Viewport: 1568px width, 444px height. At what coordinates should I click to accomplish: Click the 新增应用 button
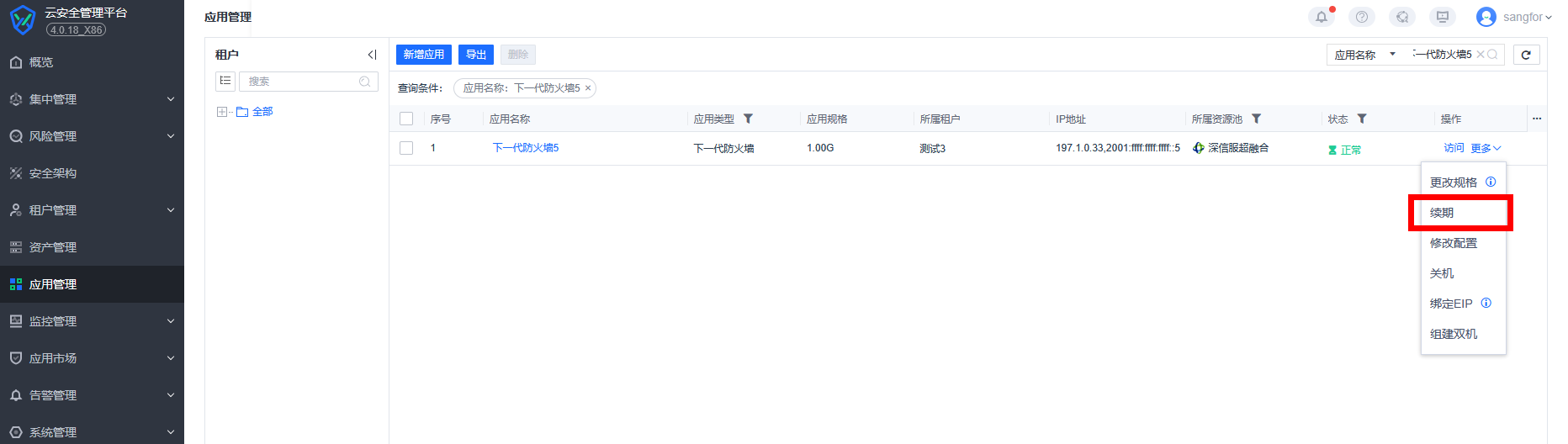[x=423, y=55]
